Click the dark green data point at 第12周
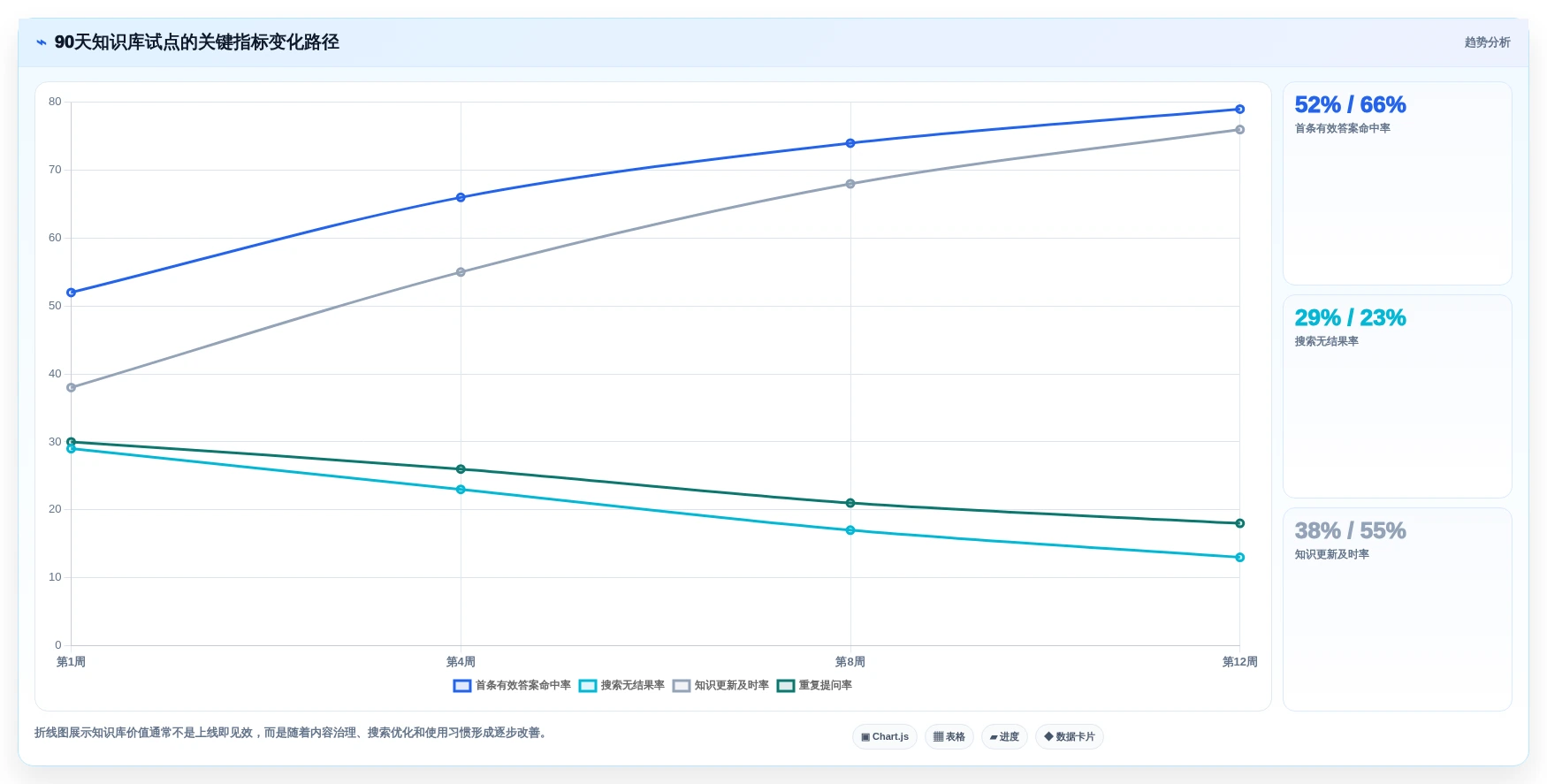 [x=1239, y=523]
